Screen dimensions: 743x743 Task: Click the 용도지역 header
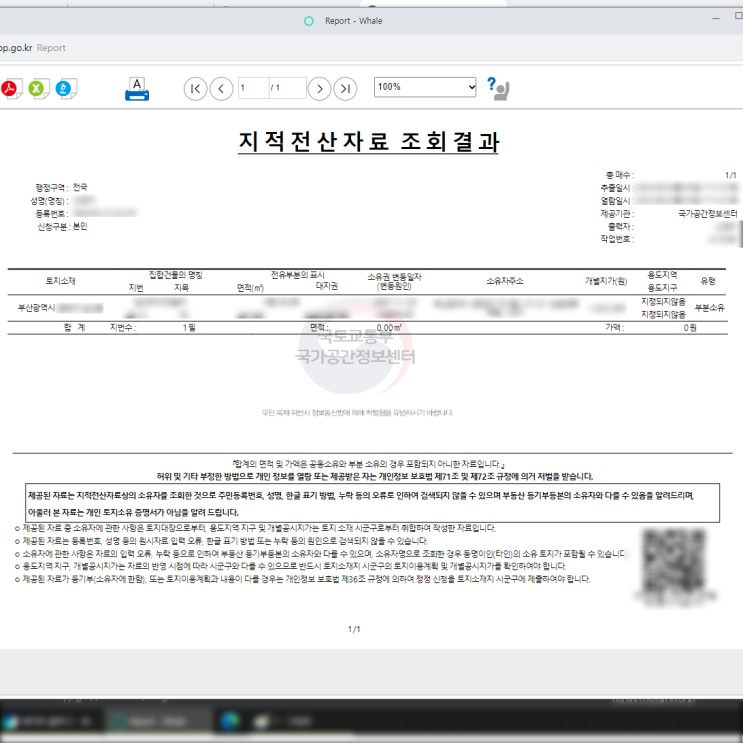click(x=662, y=275)
